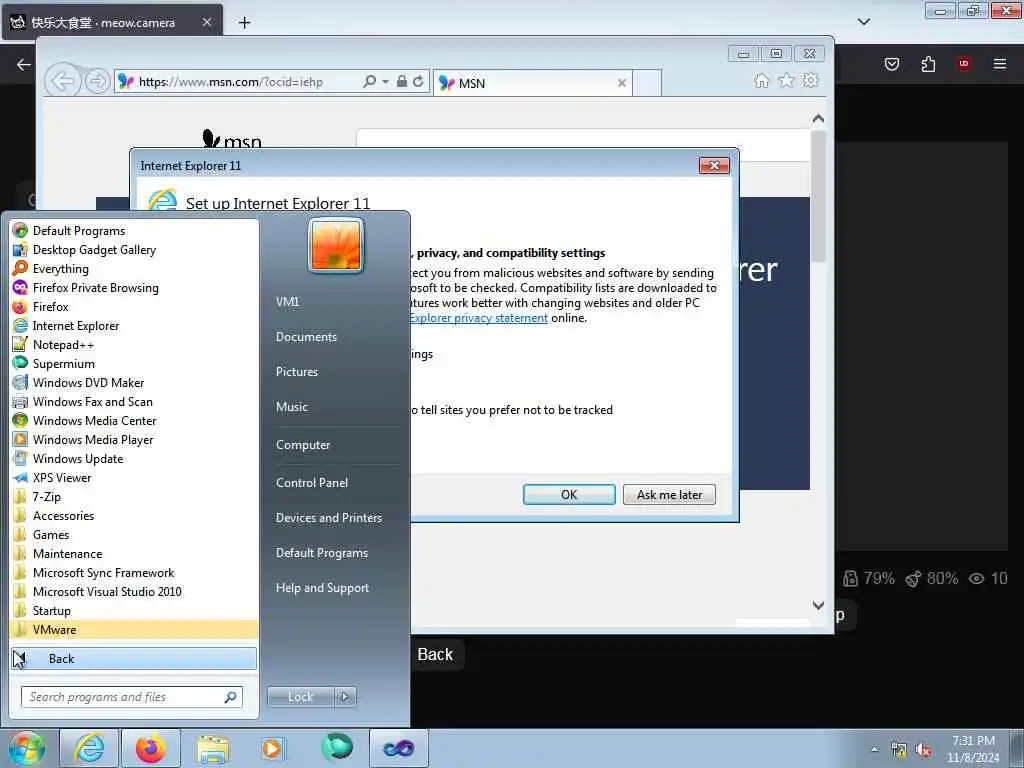The height and width of the screenshot is (768, 1024).
Task: Open Windows Media Player taskbar icon
Action: point(272,748)
